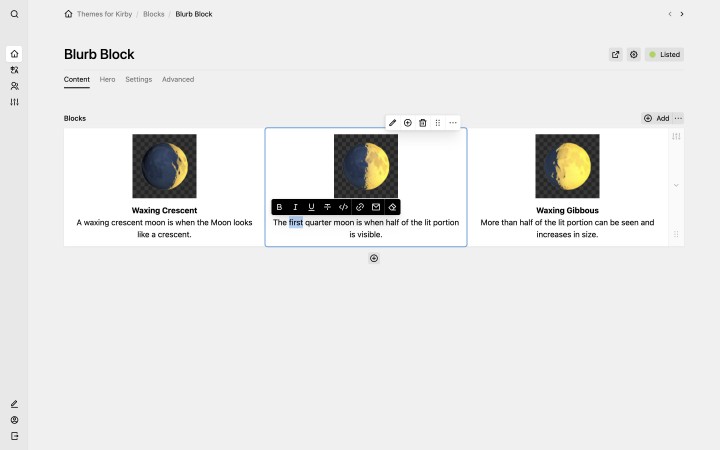This screenshot has width=720, height=450.
Task: Open block toolbar more options
Action: point(453,123)
